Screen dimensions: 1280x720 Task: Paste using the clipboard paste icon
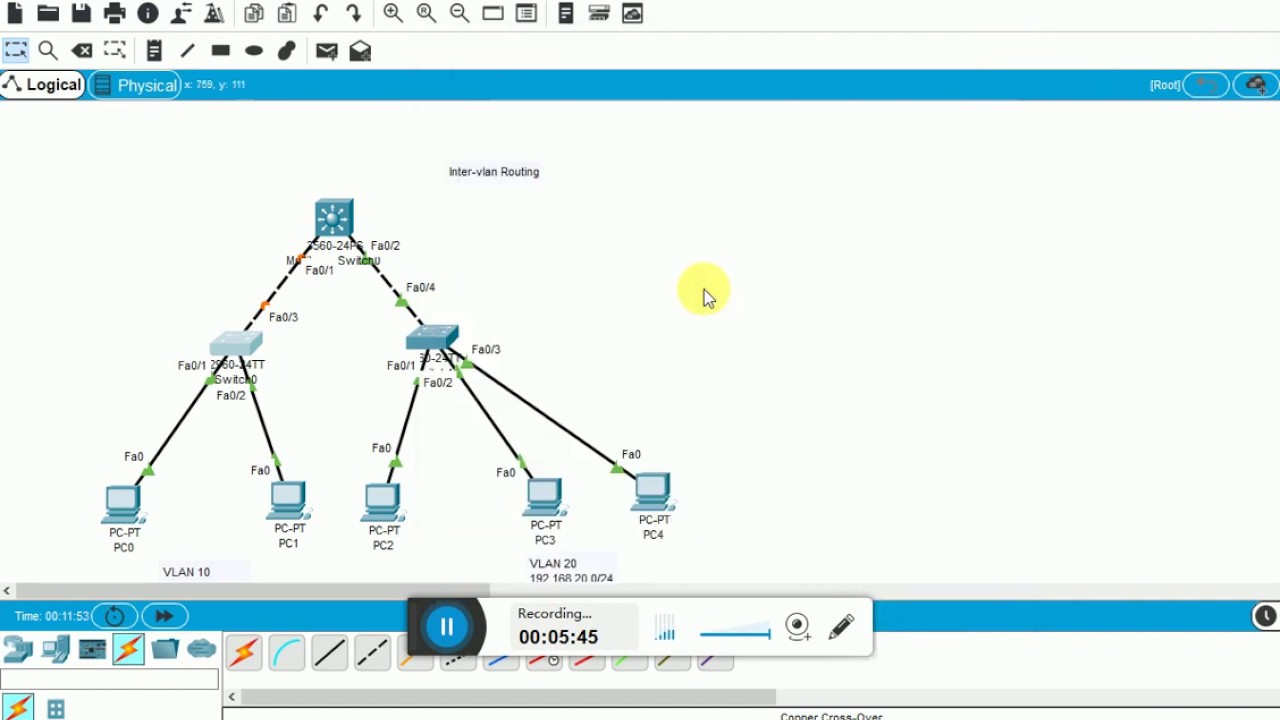click(x=287, y=13)
